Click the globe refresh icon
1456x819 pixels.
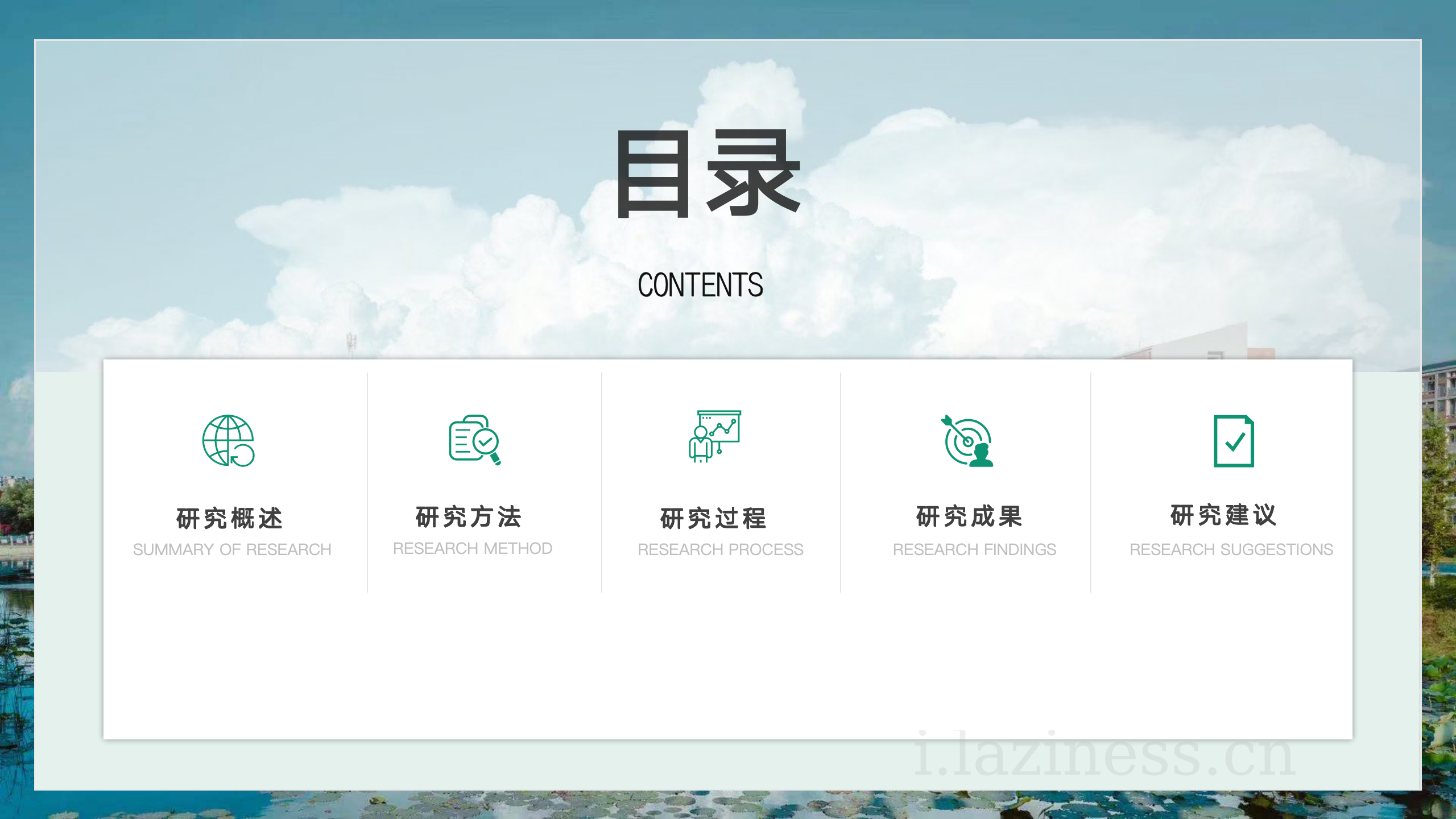tap(228, 441)
